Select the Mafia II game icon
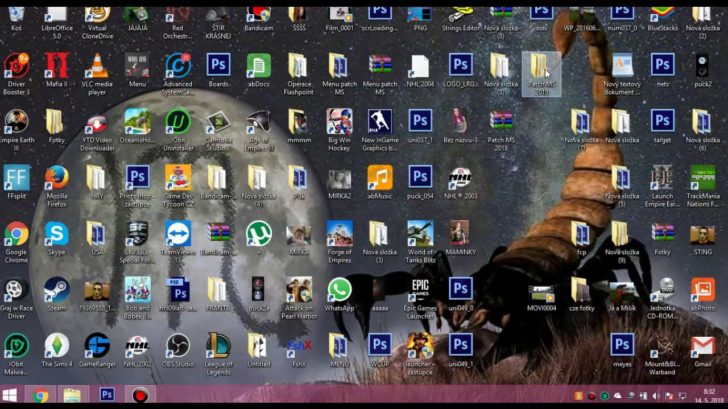The height and width of the screenshot is (409, 728). click(56, 68)
